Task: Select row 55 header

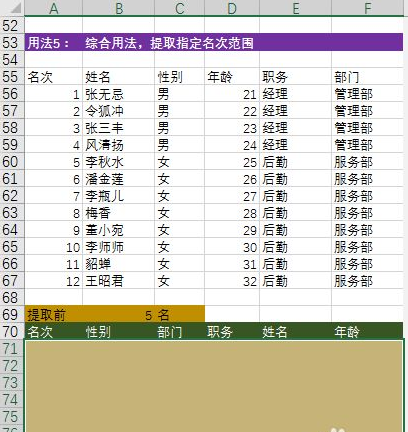Action: pos(12,76)
